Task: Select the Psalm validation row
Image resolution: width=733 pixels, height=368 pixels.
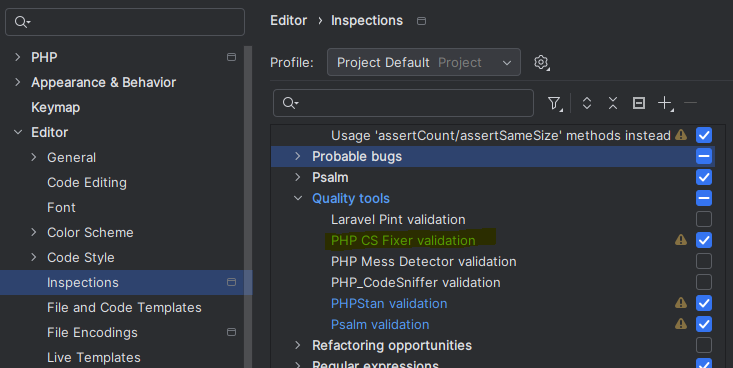Action: (493, 324)
